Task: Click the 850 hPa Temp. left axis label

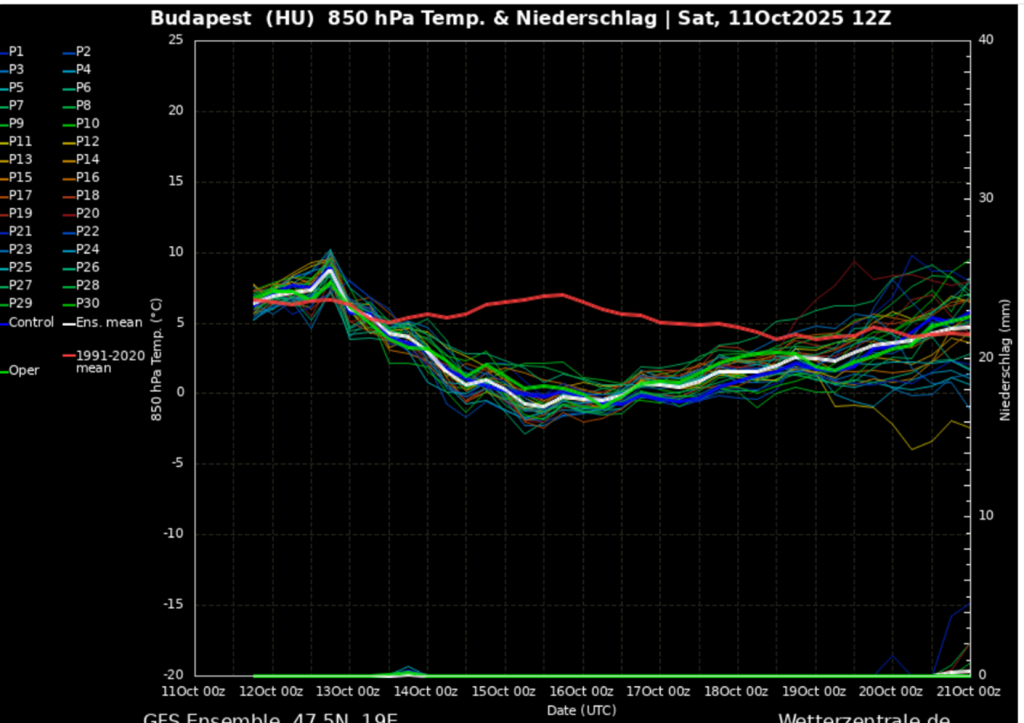Action: click(x=156, y=357)
